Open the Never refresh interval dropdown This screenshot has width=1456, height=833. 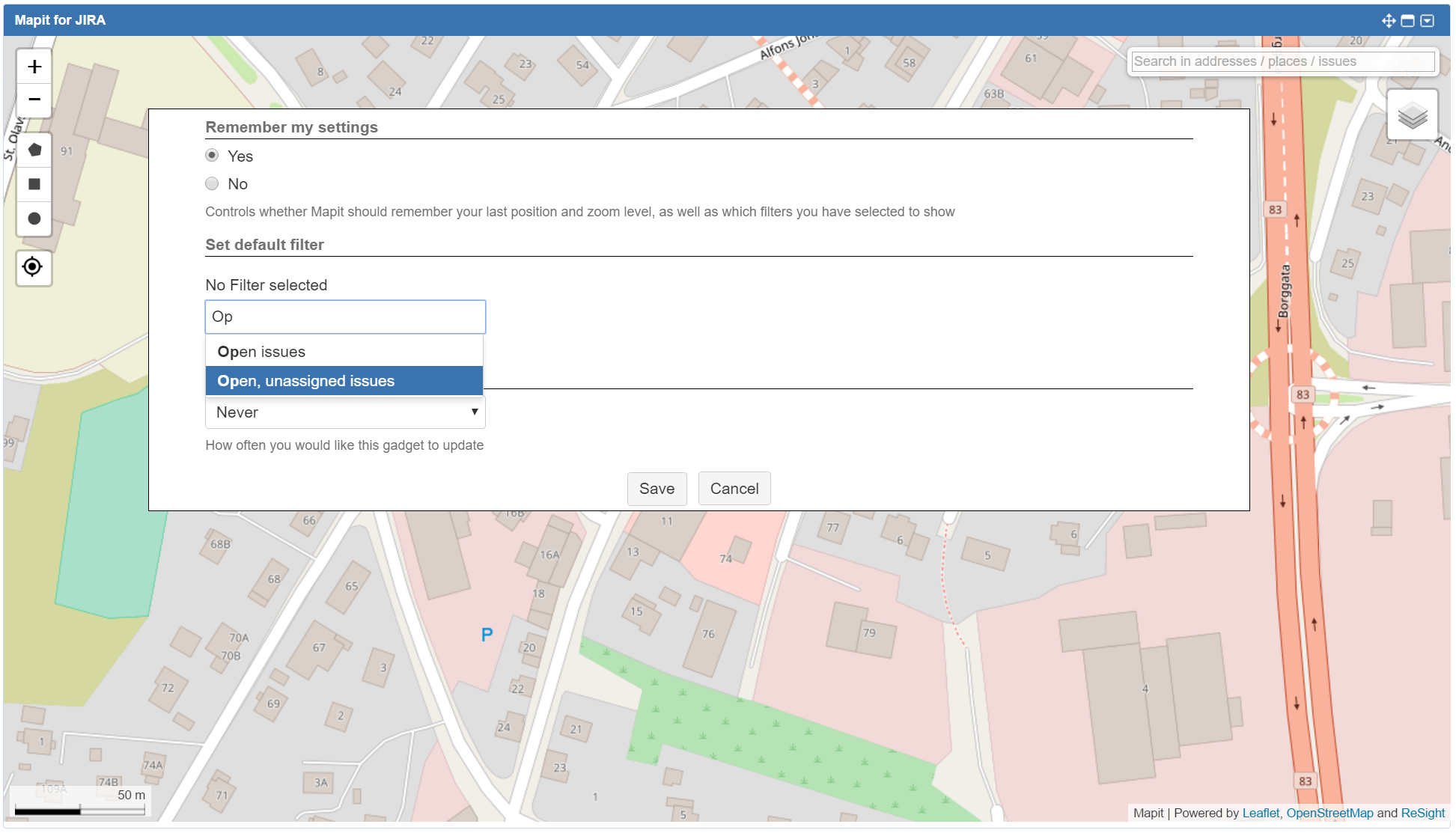click(x=345, y=412)
